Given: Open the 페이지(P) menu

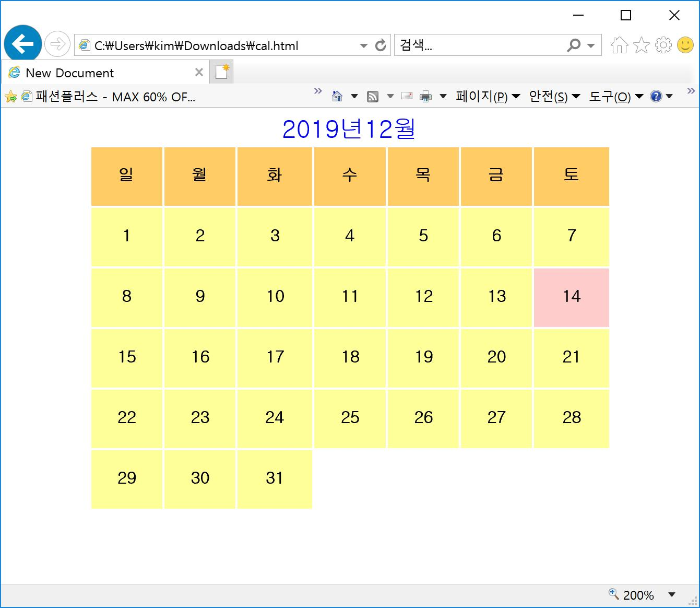Looking at the screenshot, I should [x=488, y=96].
